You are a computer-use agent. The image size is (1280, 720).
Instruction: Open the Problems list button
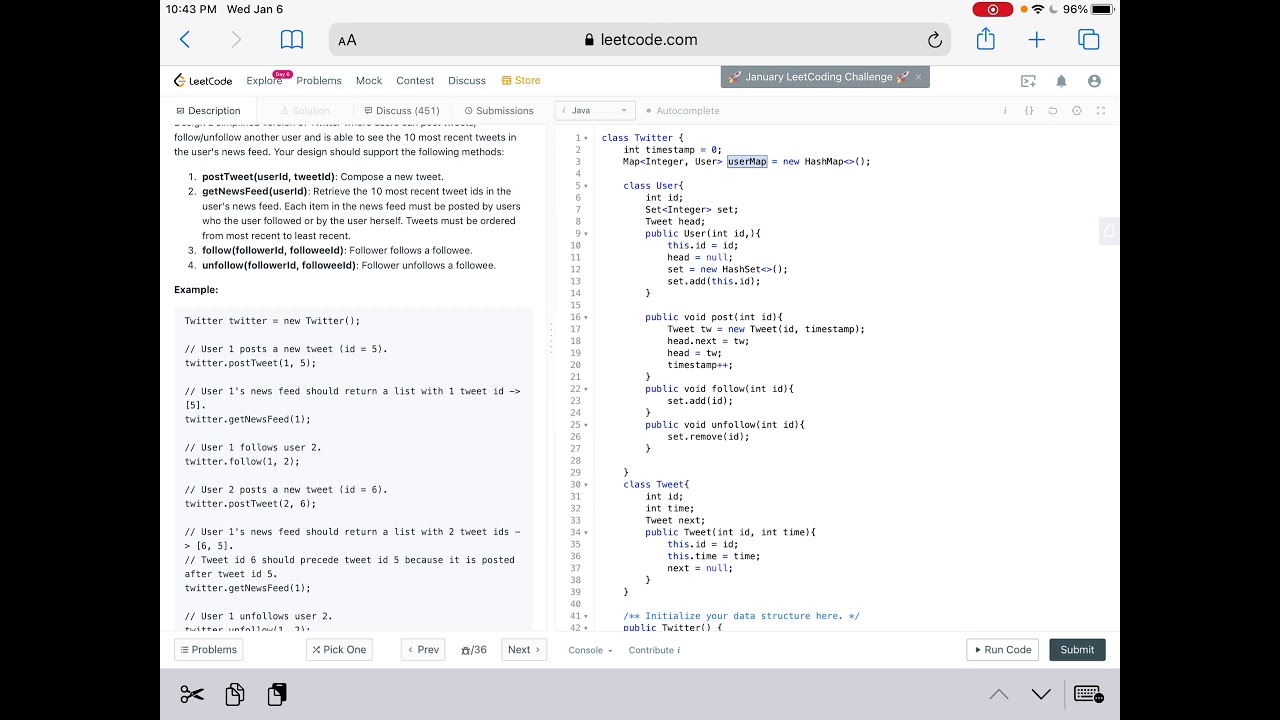(x=209, y=650)
